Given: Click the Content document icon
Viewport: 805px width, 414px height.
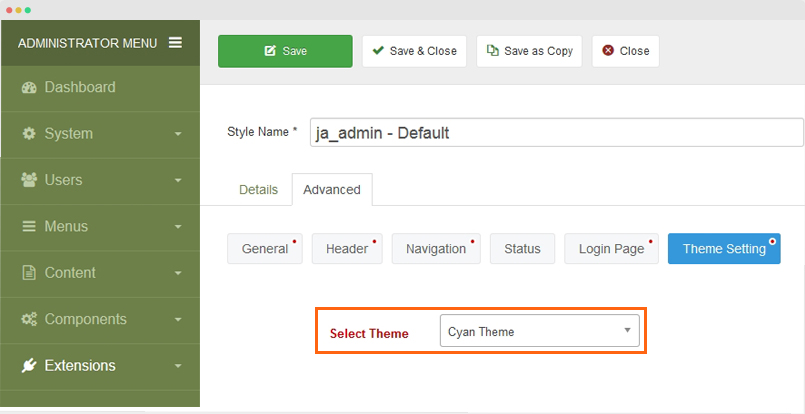Looking at the screenshot, I should [x=29, y=273].
